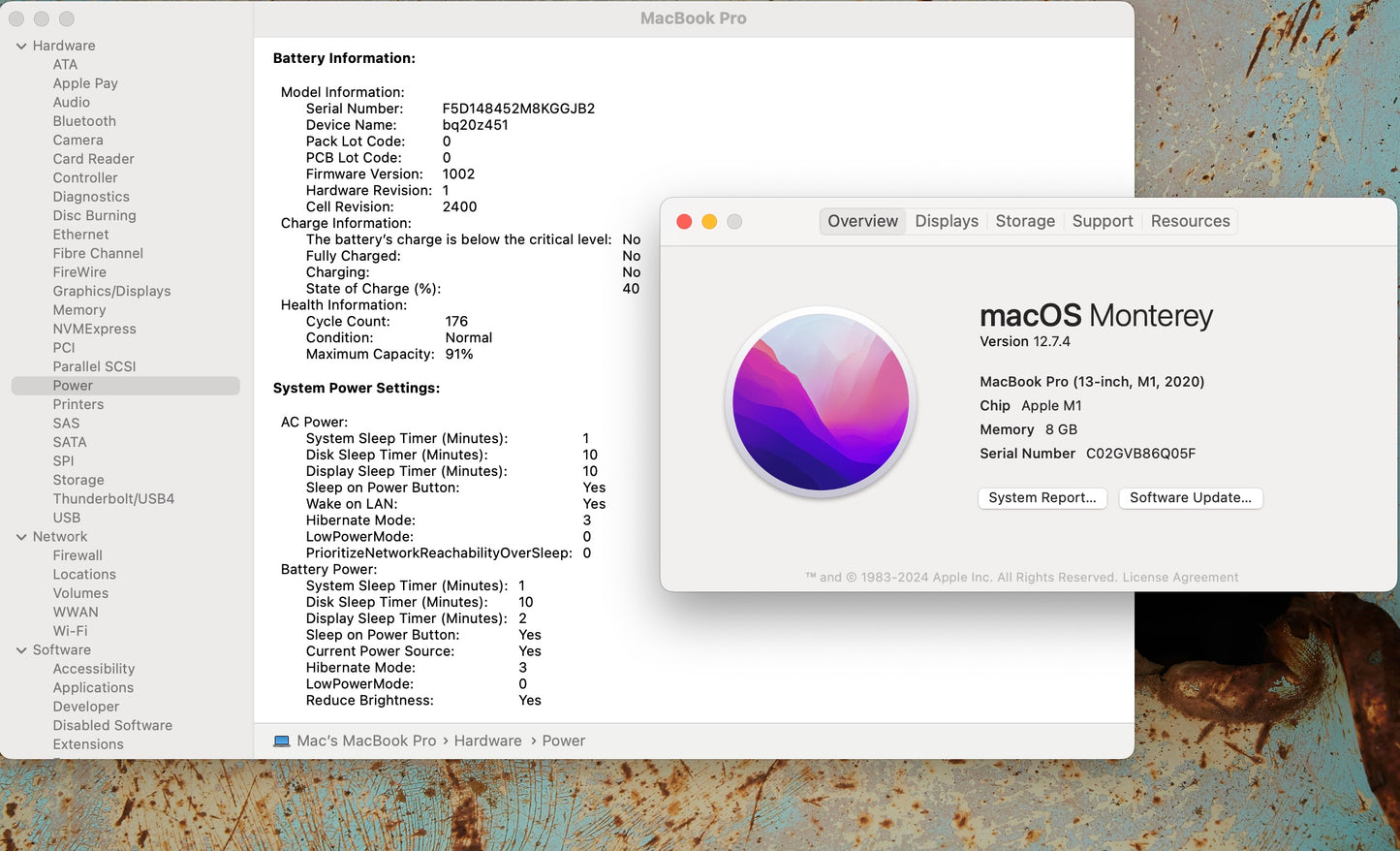Image resolution: width=1400 pixels, height=851 pixels.
Task: Collapse the Hardware section
Action: point(21,47)
